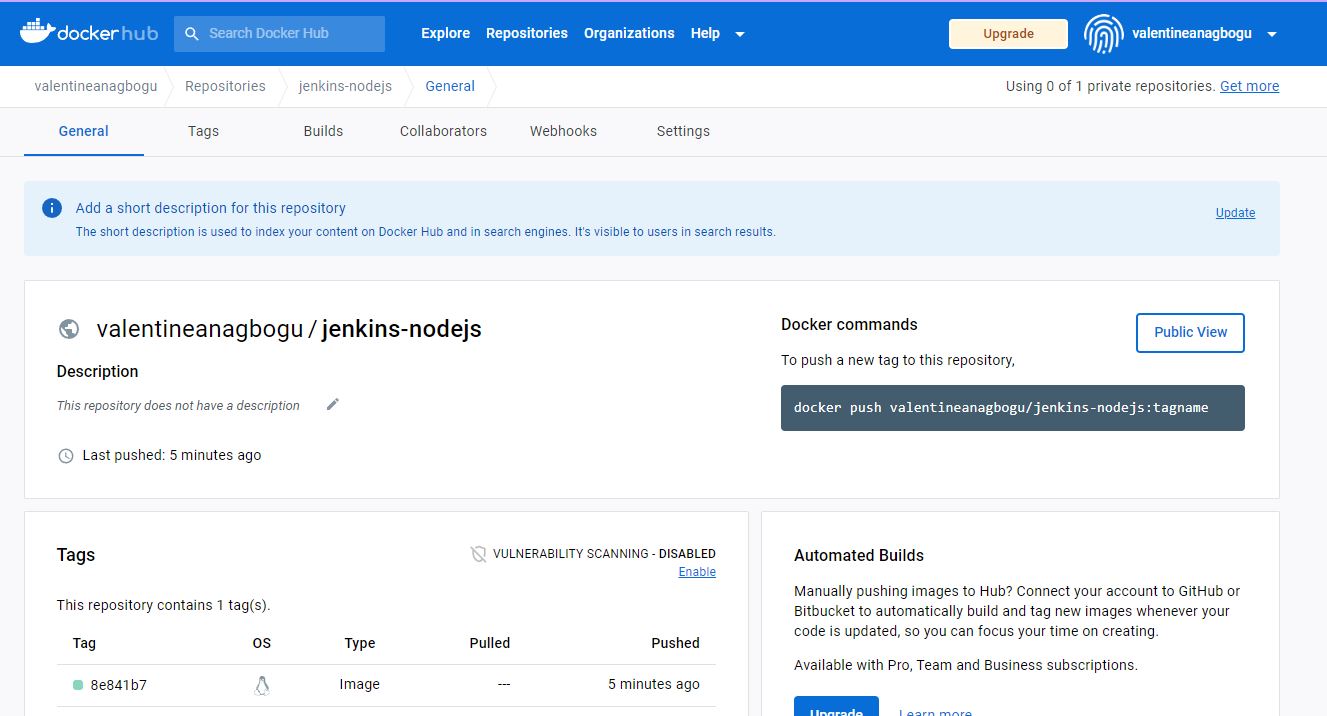Image resolution: width=1327 pixels, height=716 pixels.
Task: Open the fingerprint profile avatar icon
Action: [x=1103, y=33]
